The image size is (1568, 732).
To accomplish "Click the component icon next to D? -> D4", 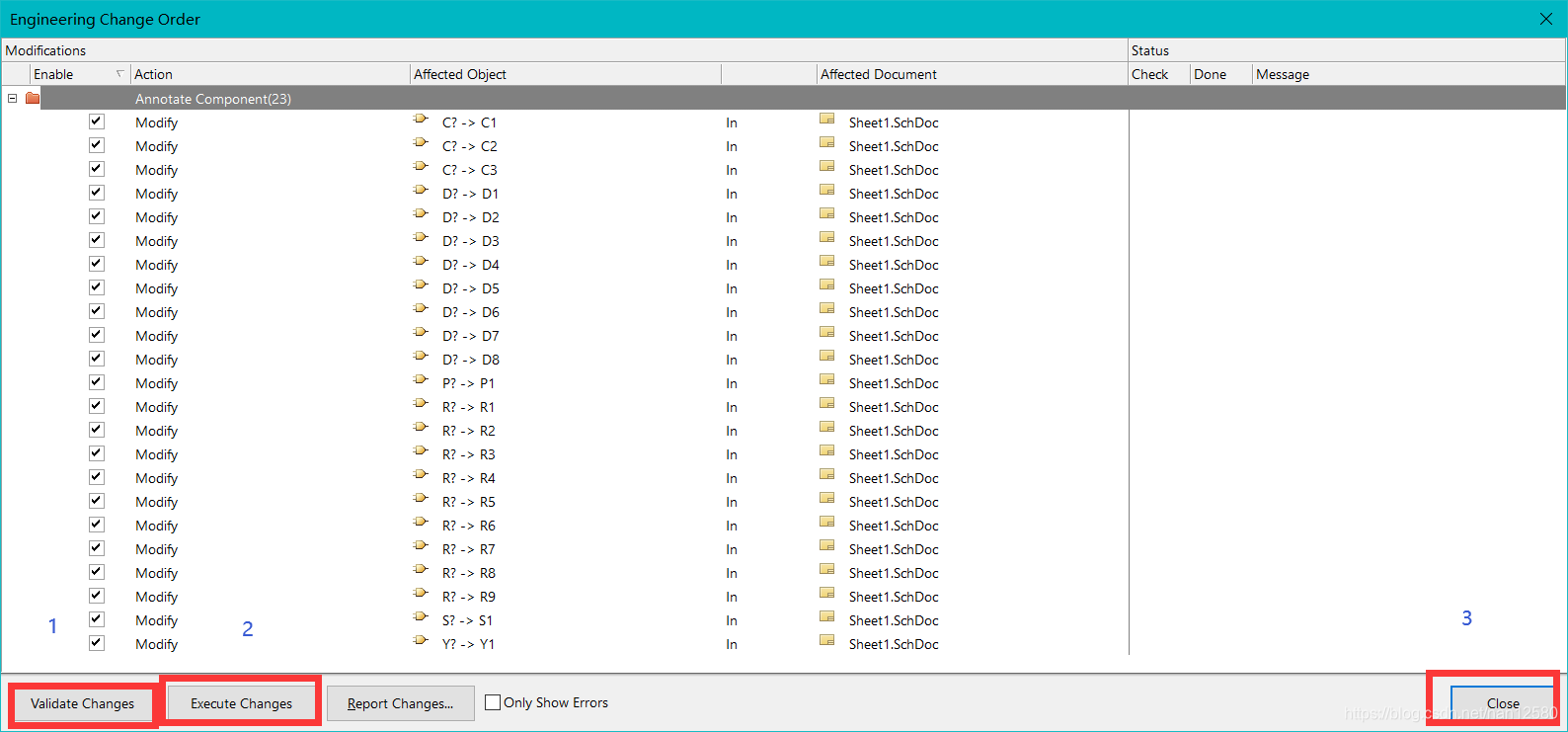I will pyautogui.click(x=421, y=262).
